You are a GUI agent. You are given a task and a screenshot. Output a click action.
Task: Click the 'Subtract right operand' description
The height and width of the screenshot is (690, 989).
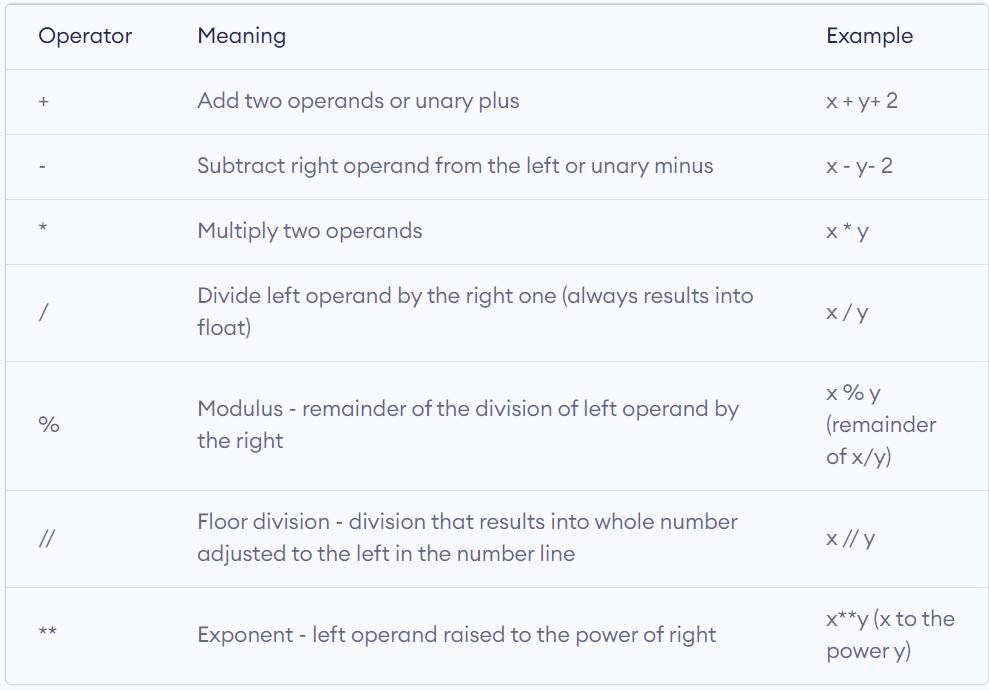[x=455, y=166]
